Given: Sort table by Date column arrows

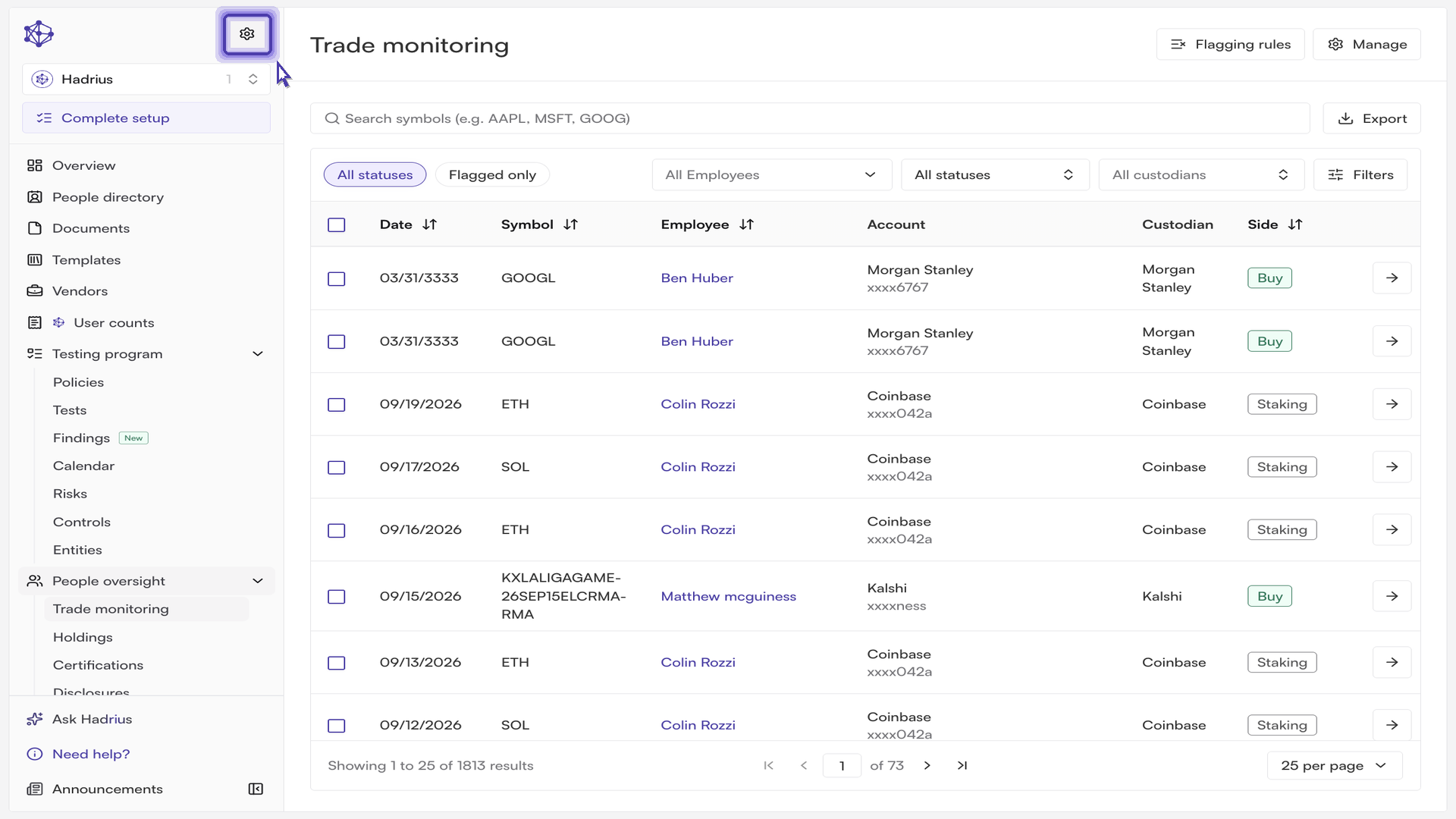Looking at the screenshot, I should (x=429, y=224).
